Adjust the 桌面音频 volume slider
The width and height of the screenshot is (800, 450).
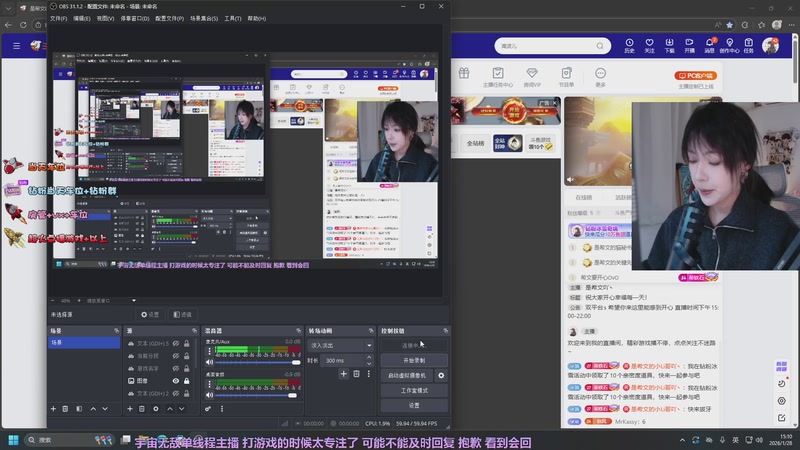coord(258,395)
